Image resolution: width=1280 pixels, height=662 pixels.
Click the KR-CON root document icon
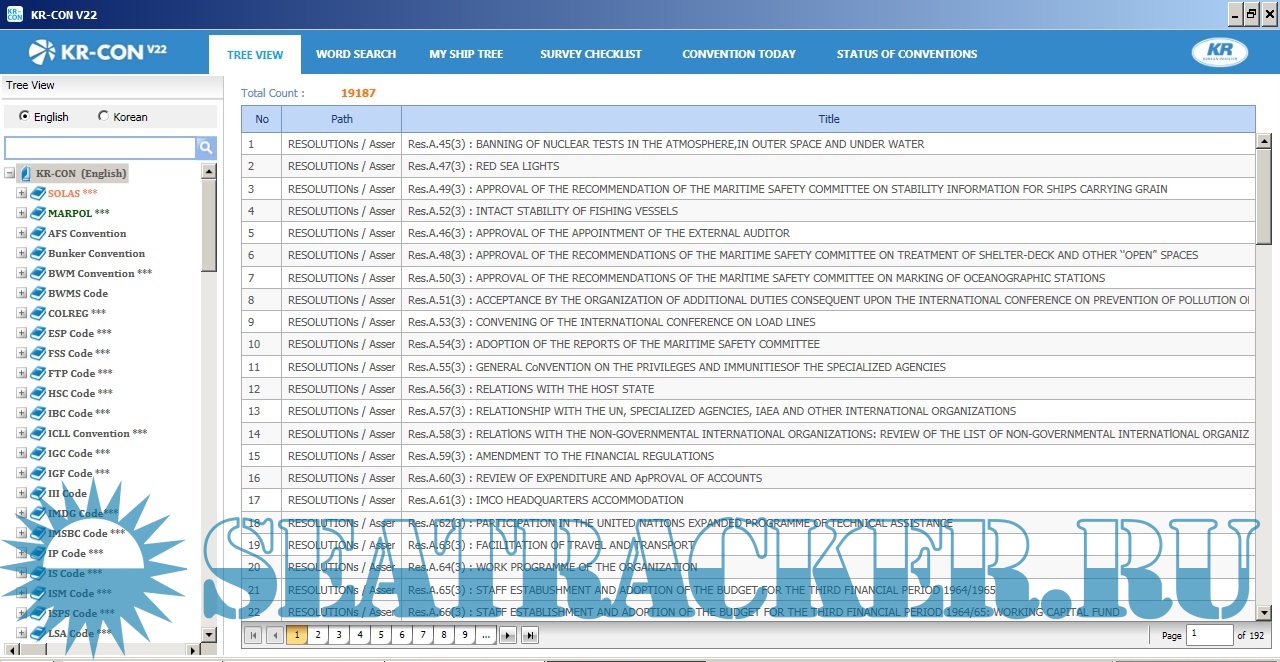pos(26,173)
